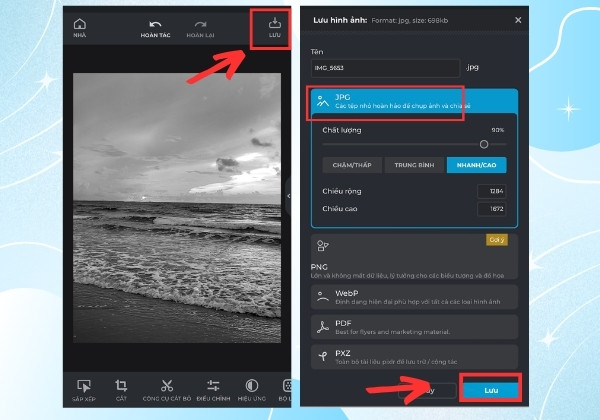600x420 pixels.
Task: Open the LƯU save icon in the toolbar
Action: pyautogui.click(x=274, y=27)
